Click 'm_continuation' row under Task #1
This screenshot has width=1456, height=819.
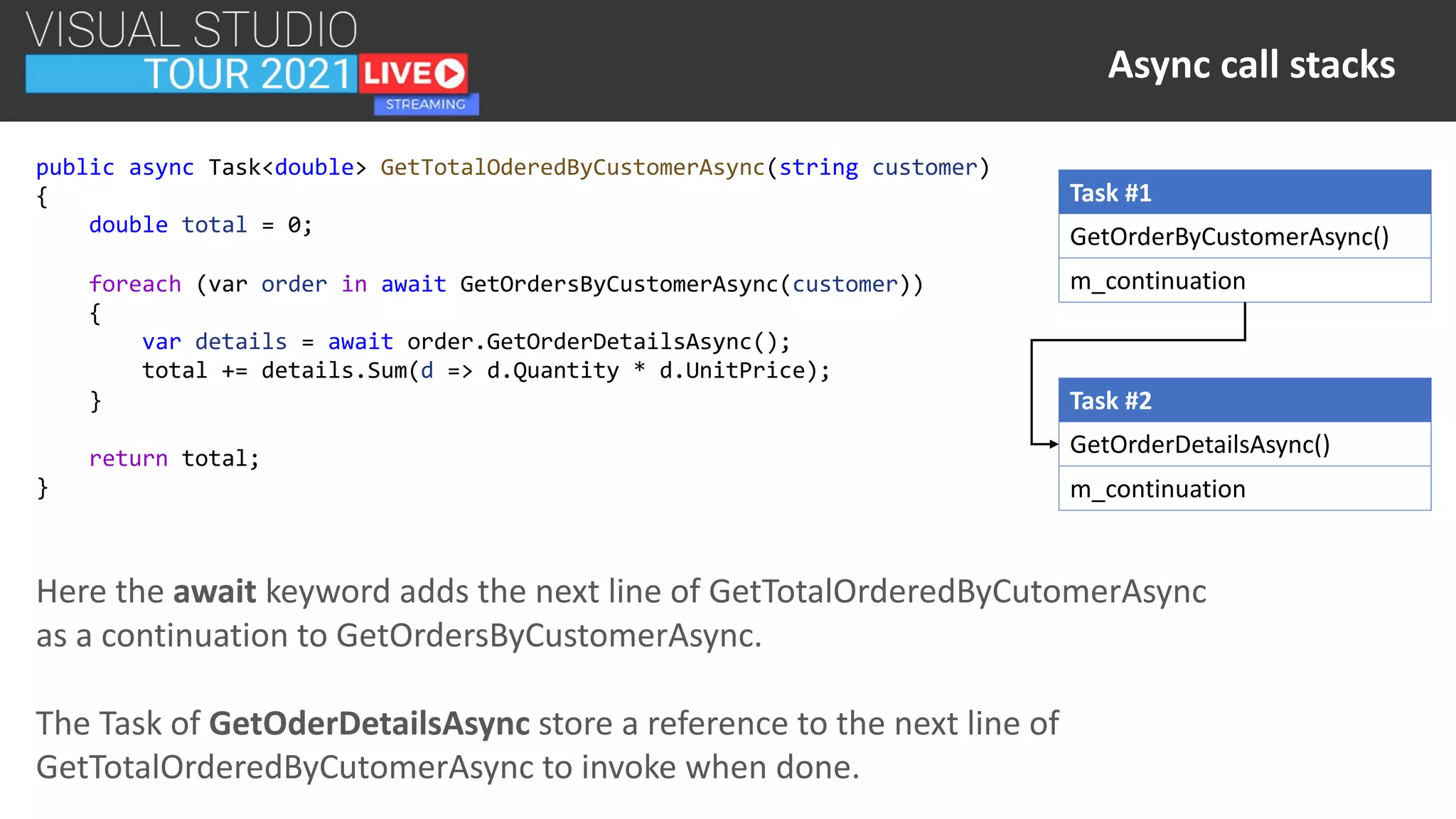(x=1245, y=280)
